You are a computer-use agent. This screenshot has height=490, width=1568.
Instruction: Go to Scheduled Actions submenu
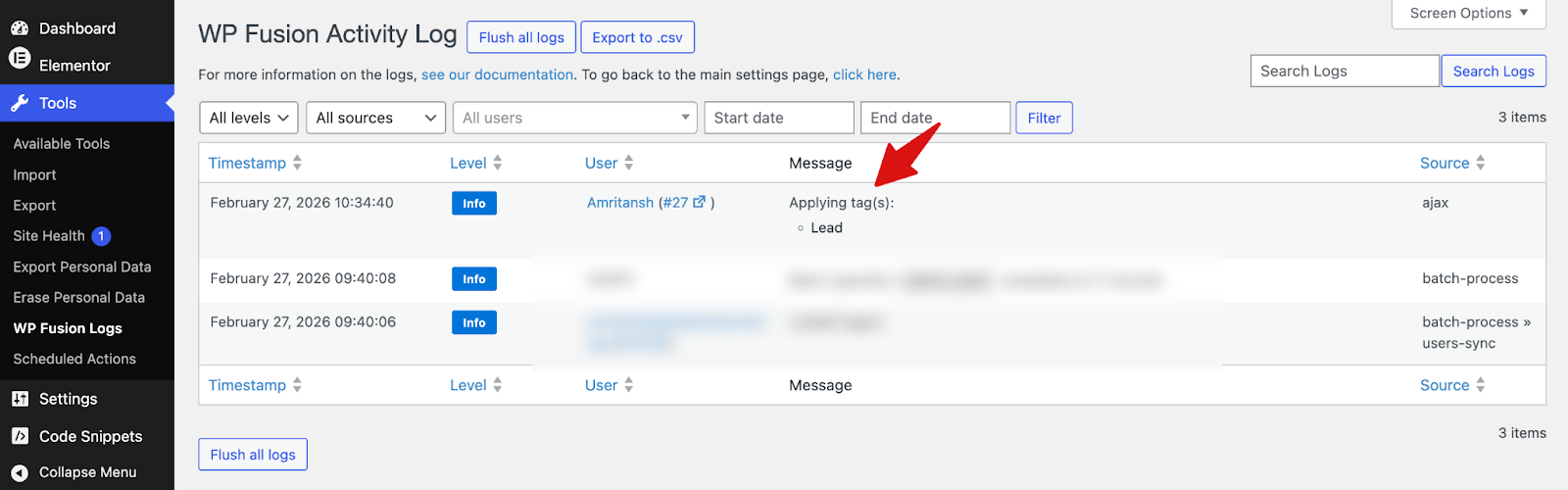click(74, 359)
